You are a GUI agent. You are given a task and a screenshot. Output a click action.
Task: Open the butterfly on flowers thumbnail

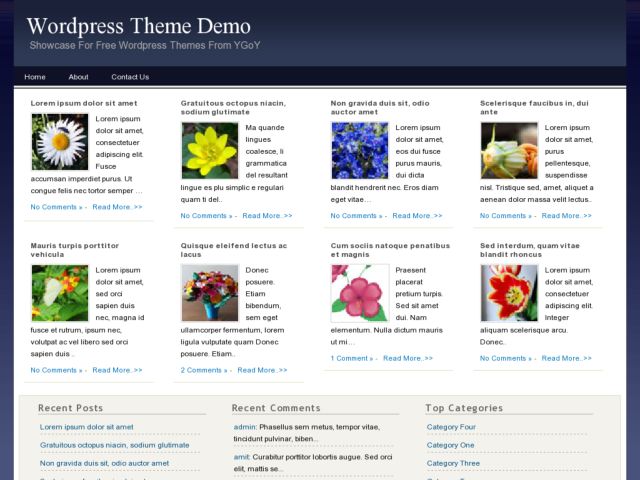tap(60, 293)
